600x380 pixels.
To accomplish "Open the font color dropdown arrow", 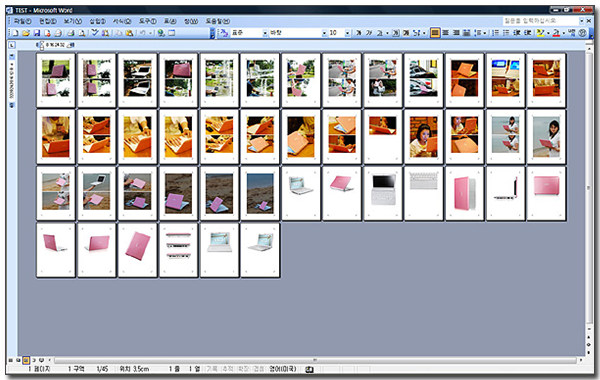I will 564,33.
